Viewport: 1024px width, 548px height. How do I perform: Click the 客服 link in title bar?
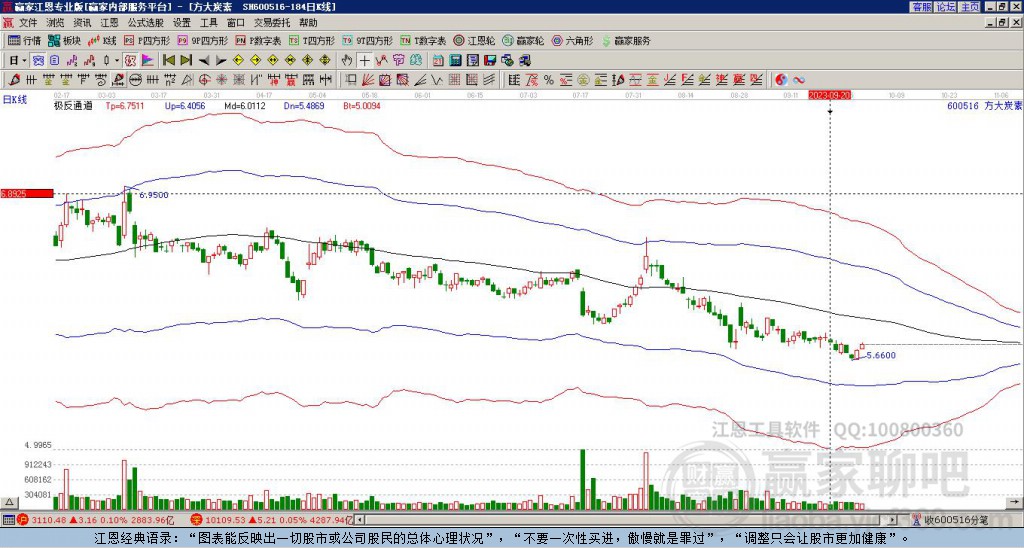tap(921, 7)
